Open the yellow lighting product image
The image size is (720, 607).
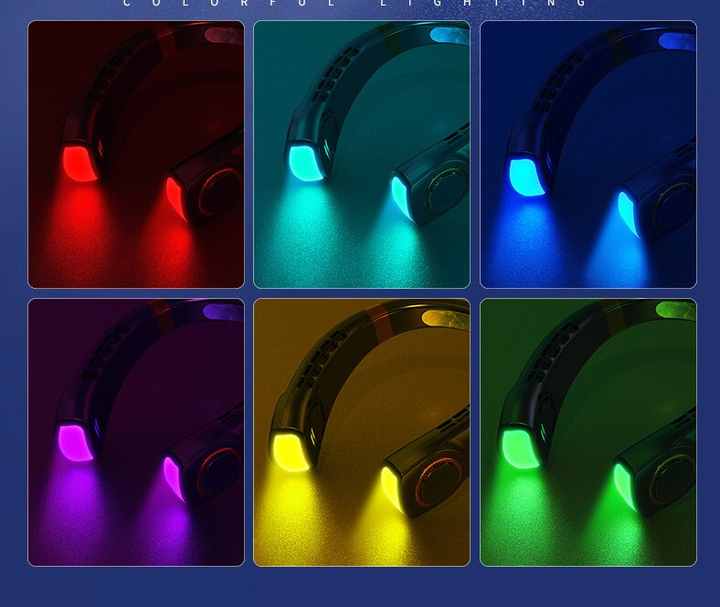(x=362, y=432)
